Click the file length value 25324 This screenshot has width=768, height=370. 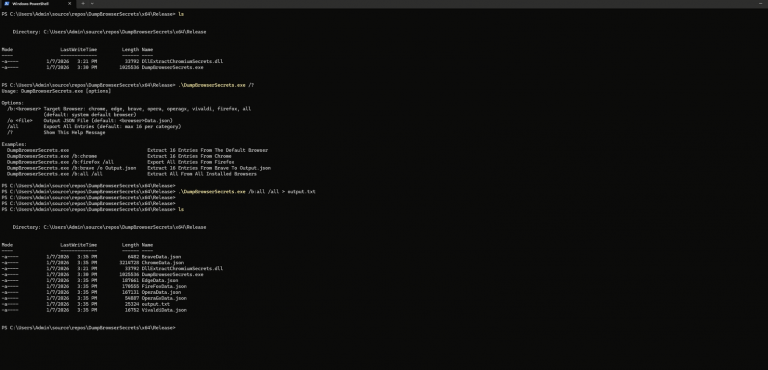(132, 304)
